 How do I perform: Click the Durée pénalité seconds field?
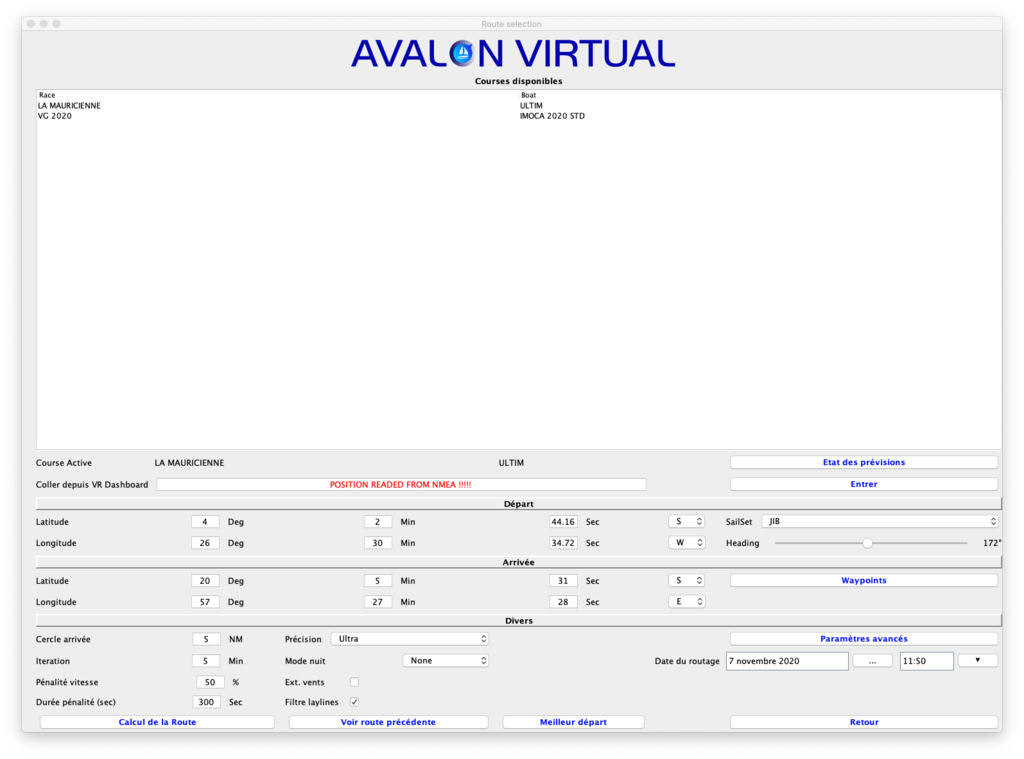pyautogui.click(x=206, y=702)
